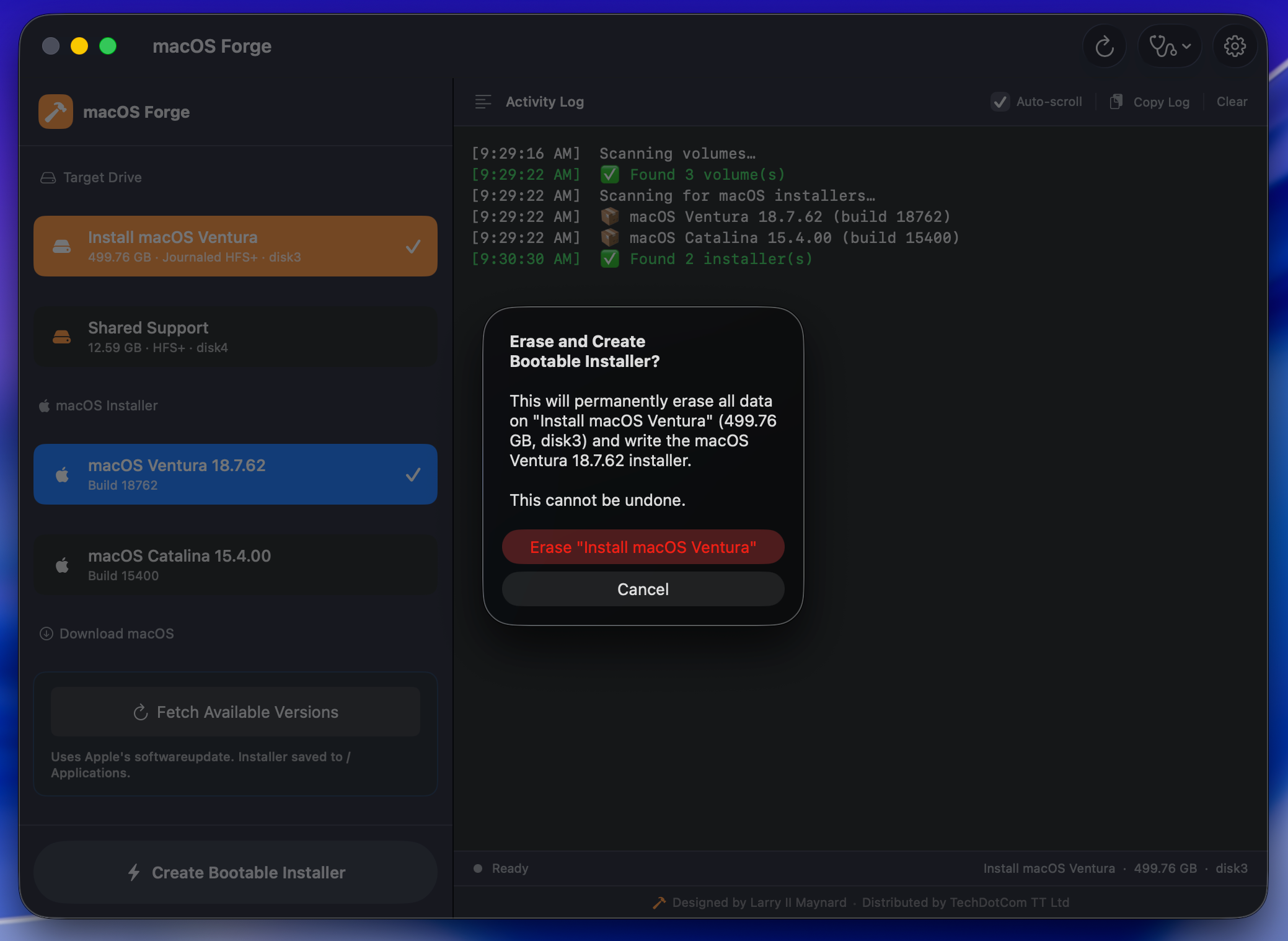Click green check on Found 3 volume(s)
1288x941 pixels.
coord(610,175)
